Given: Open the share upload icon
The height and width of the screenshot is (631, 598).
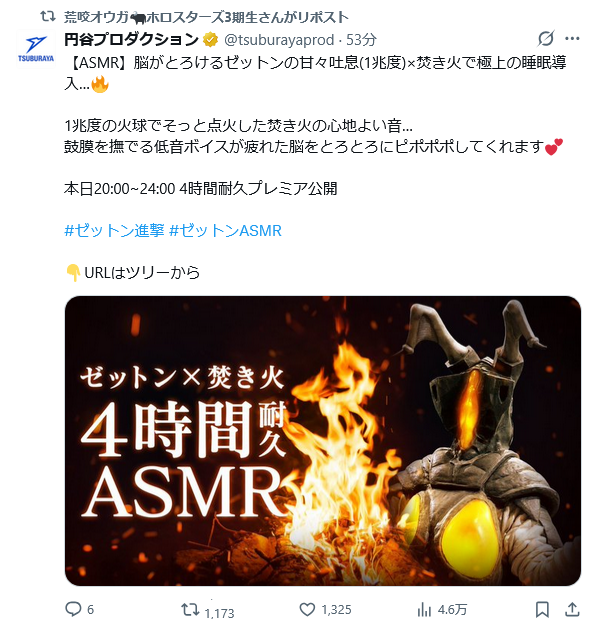Looking at the screenshot, I should [x=572, y=609].
